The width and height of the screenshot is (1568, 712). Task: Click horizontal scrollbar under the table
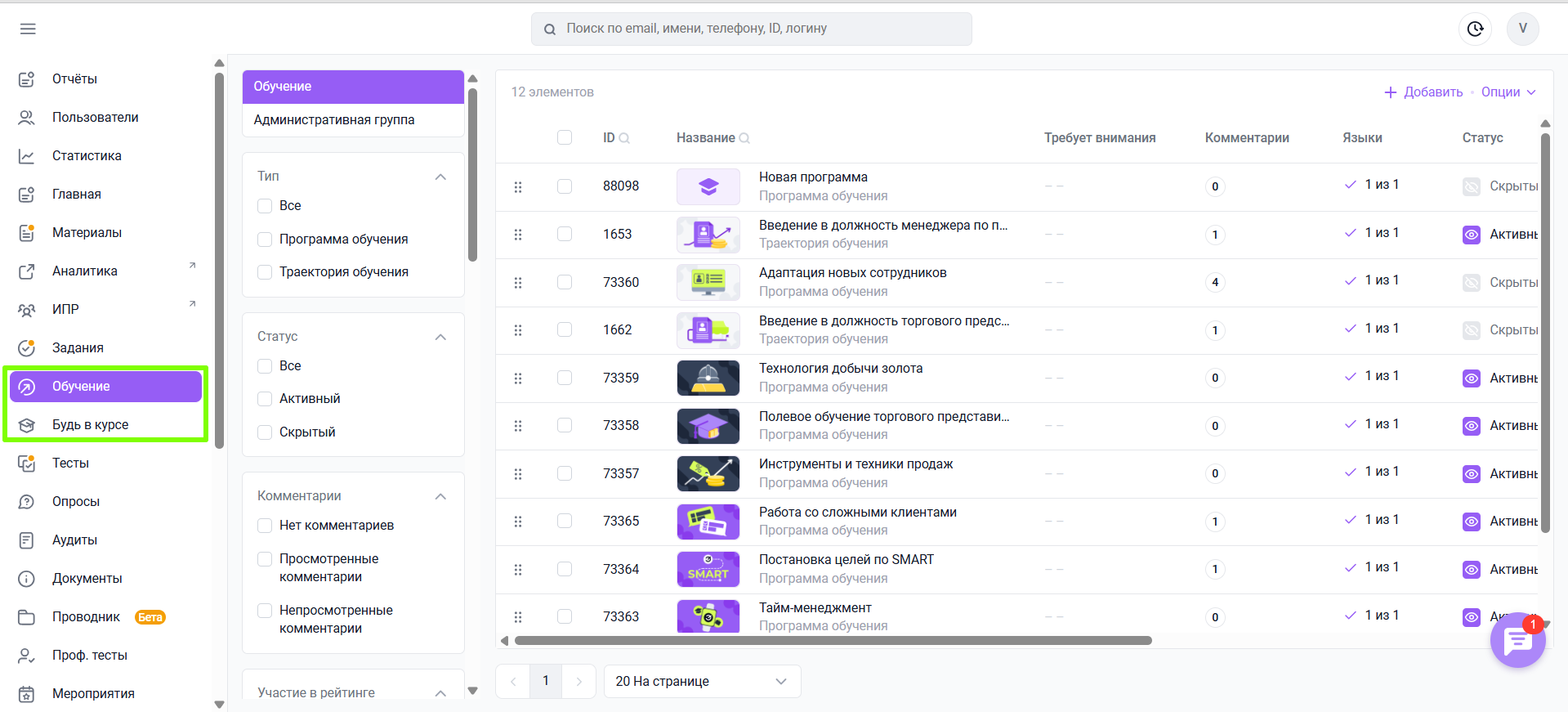(x=833, y=641)
